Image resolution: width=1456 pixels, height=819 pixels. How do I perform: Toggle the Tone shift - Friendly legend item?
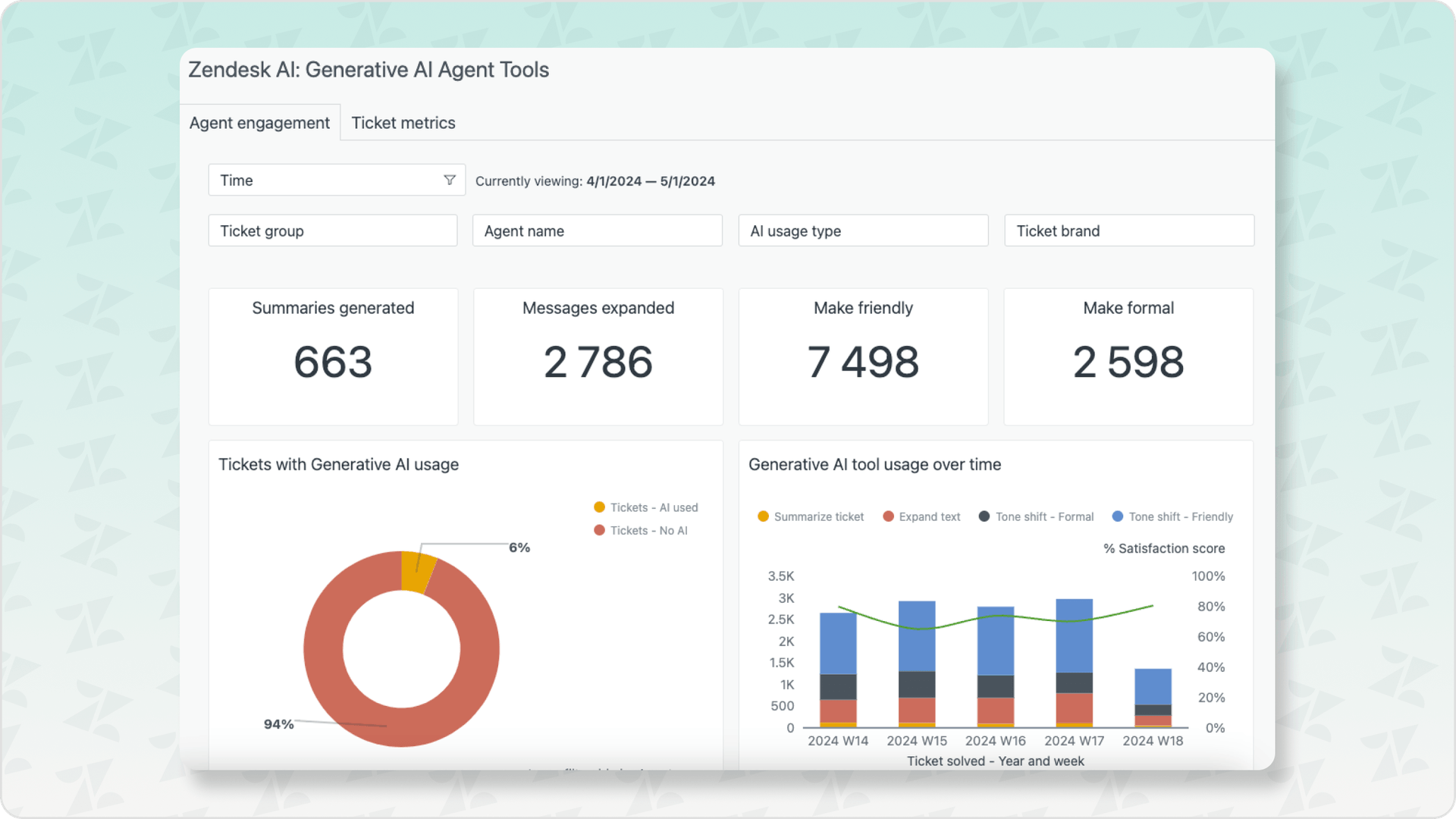[x=1172, y=516]
